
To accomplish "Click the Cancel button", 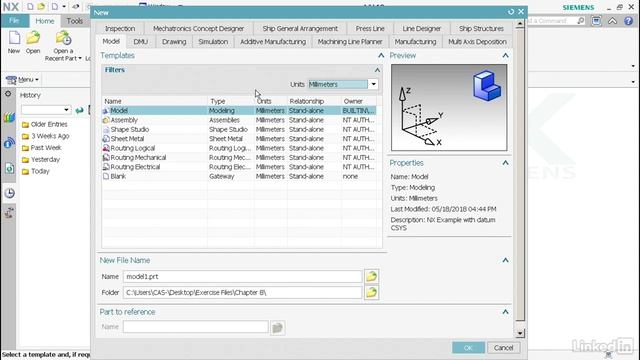I will (503, 348).
